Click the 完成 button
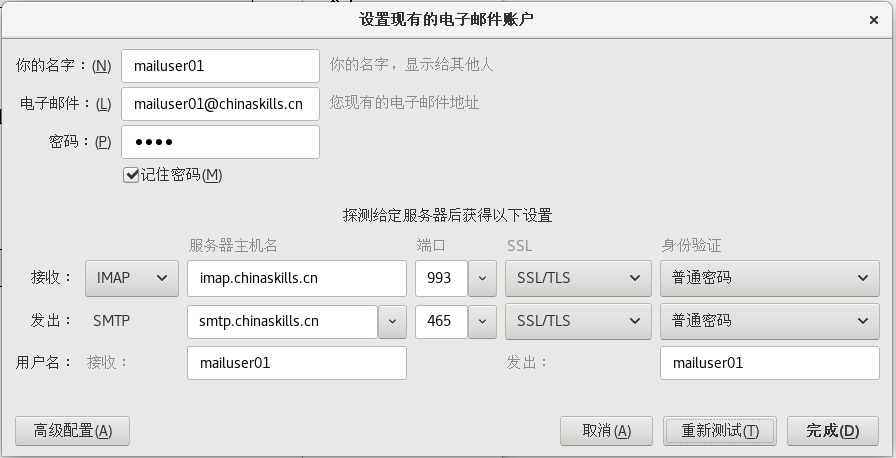896x458 pixels. (833, 431)
